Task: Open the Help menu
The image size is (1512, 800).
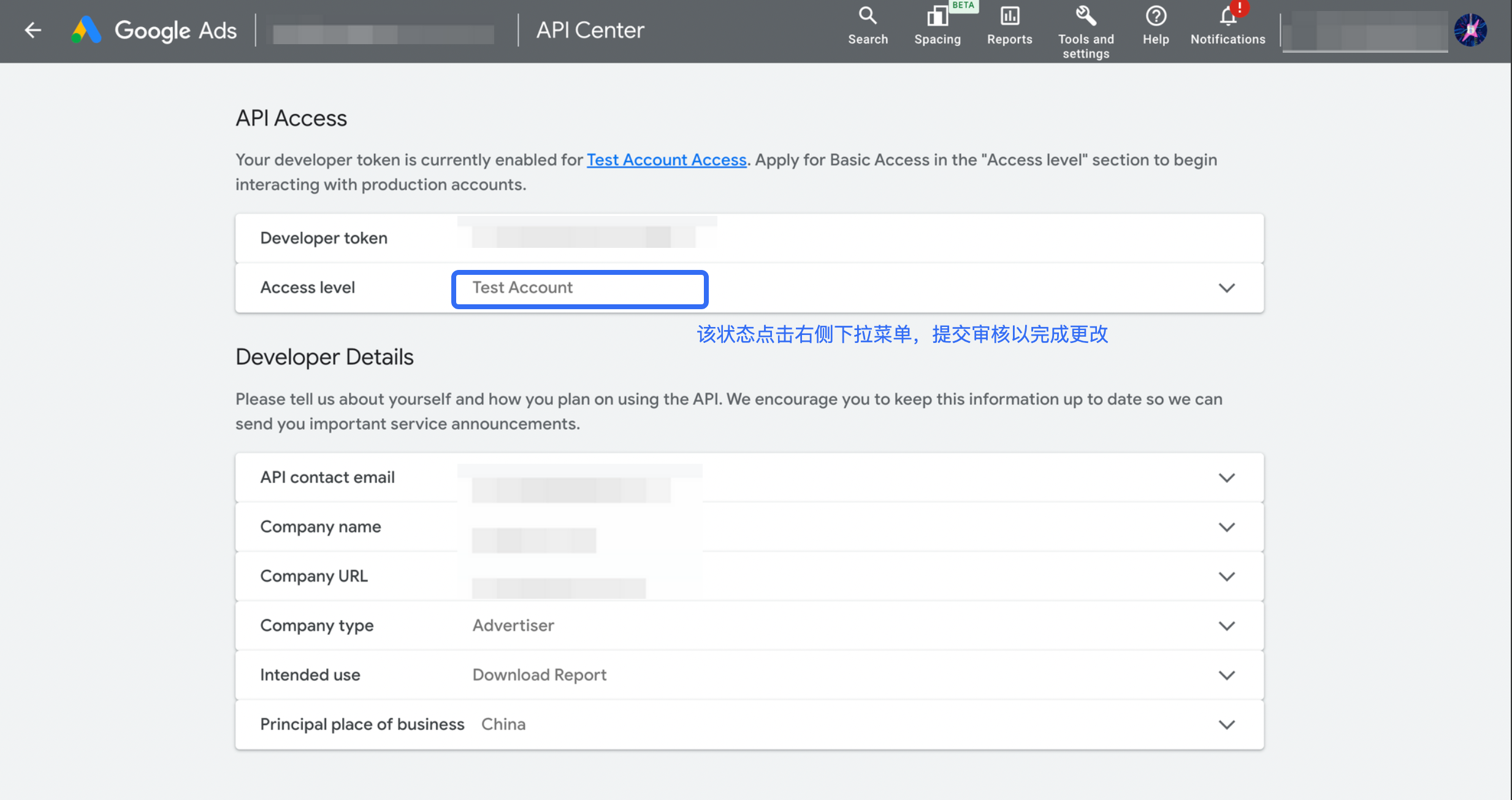Action: 1156,26
